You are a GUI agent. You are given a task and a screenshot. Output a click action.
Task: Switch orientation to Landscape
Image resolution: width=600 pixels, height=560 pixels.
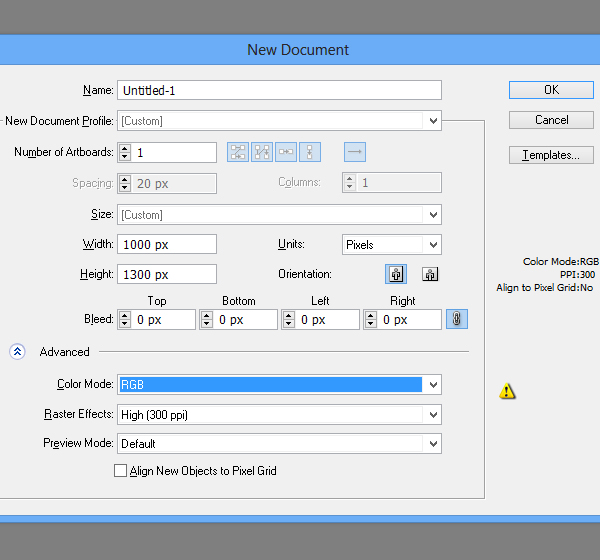click(430, 274)
